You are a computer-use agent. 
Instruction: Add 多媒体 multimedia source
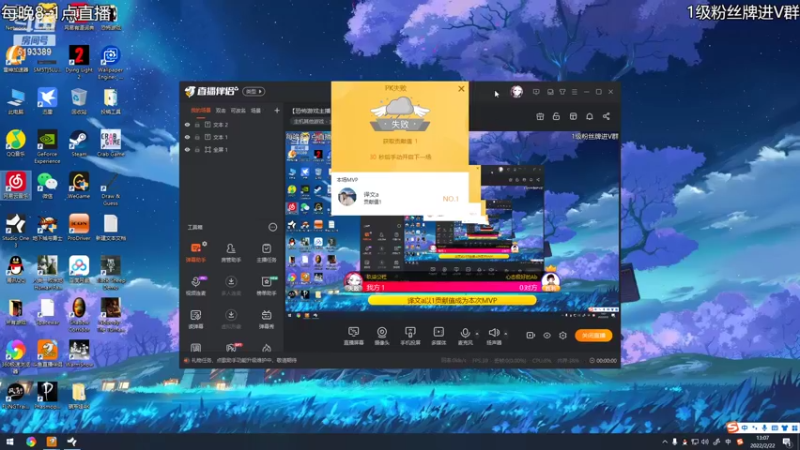(x=438, y=336)
